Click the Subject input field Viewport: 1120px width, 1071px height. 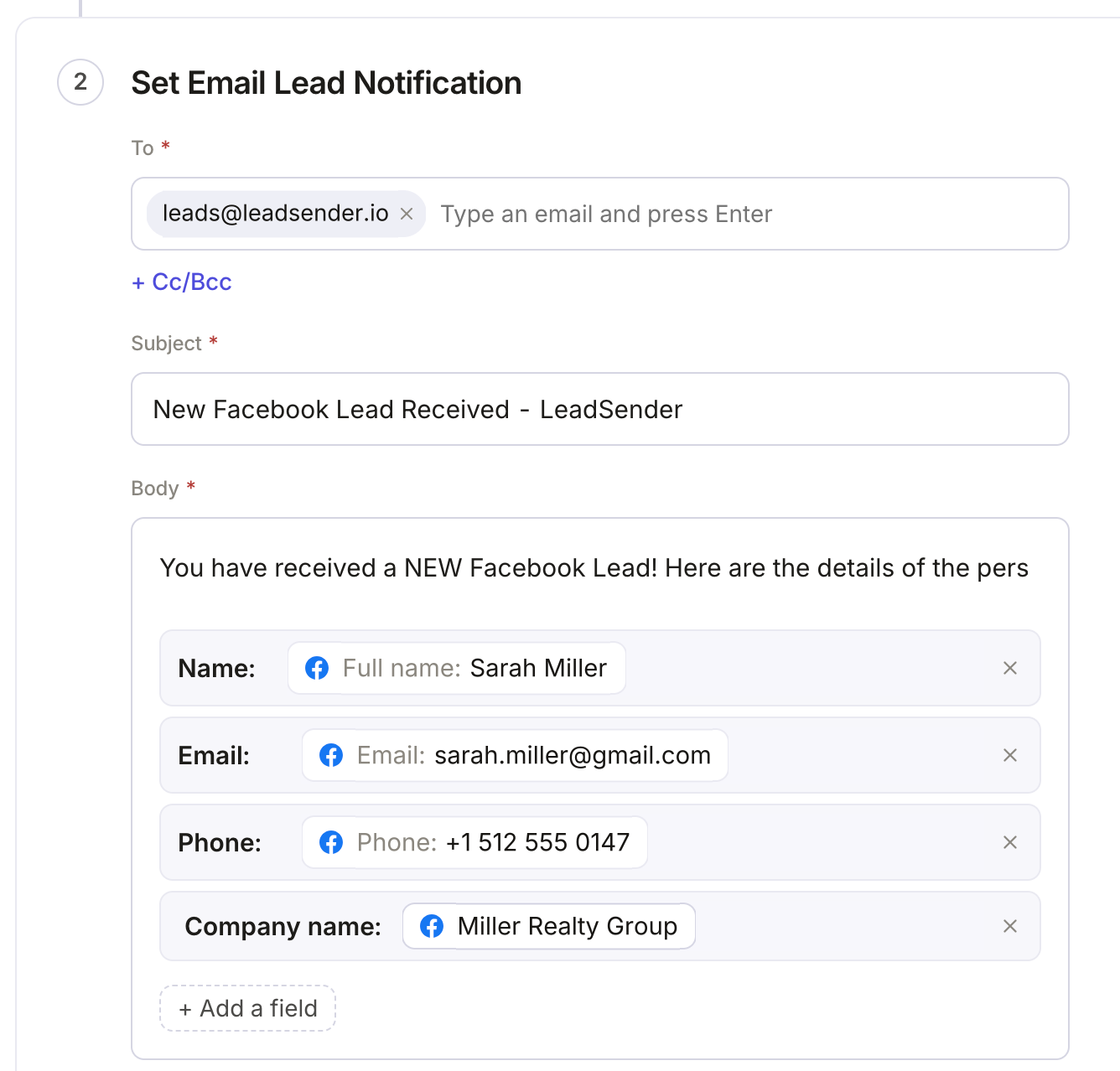coord(600,409)
